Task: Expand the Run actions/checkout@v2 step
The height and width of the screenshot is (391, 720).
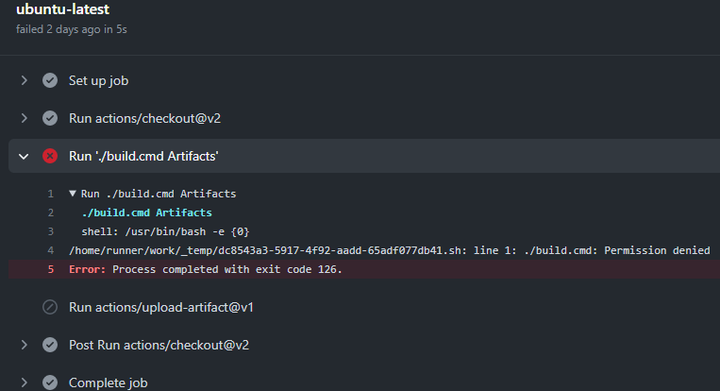Action: click(x=24, y=118)
